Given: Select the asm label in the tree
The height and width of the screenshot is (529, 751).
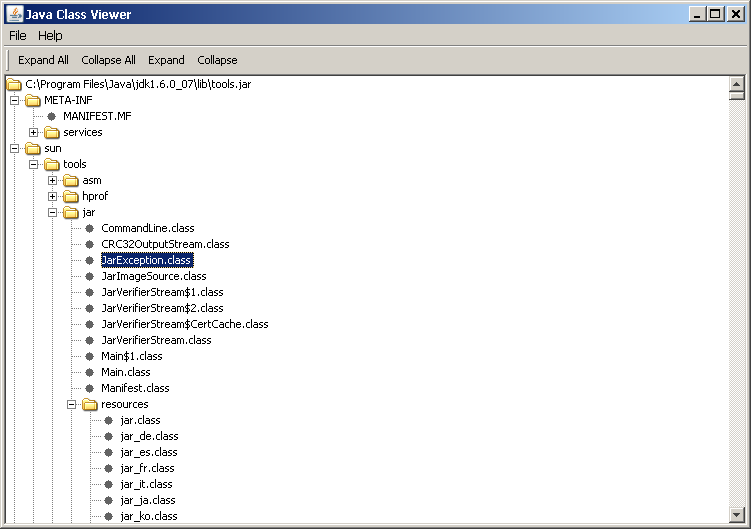Looking at the screenshot, I should tap(92, 180).
